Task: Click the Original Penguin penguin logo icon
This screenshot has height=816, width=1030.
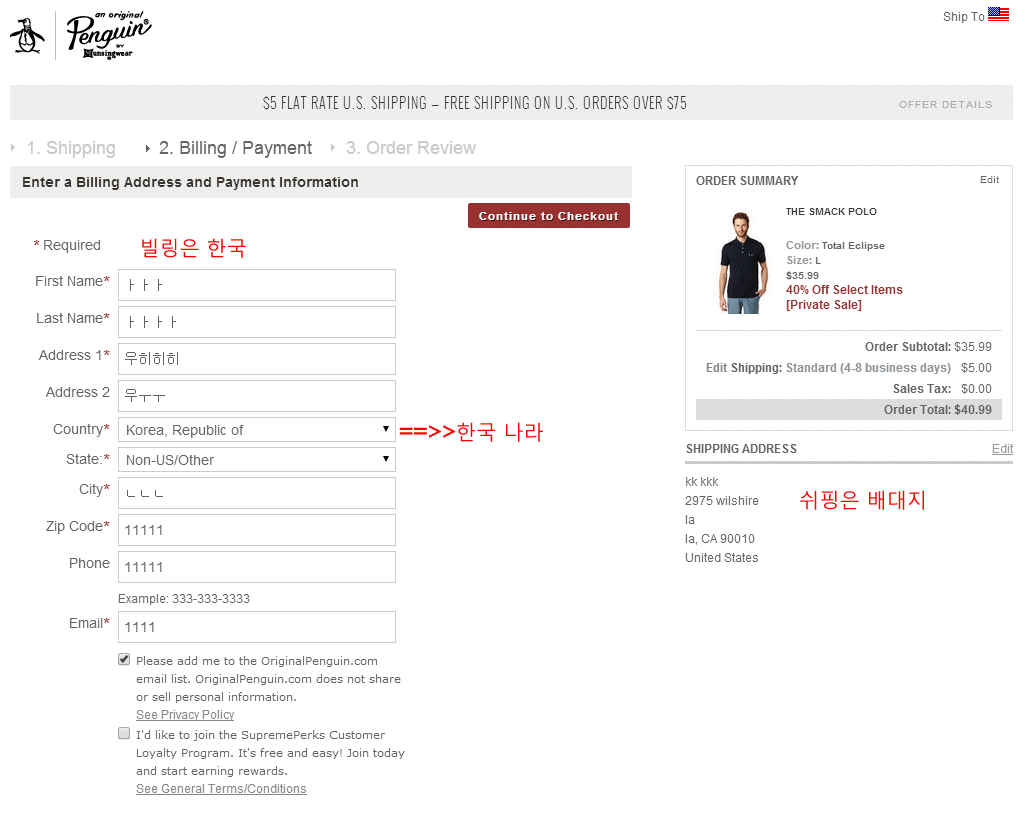Action: [27, 36]
